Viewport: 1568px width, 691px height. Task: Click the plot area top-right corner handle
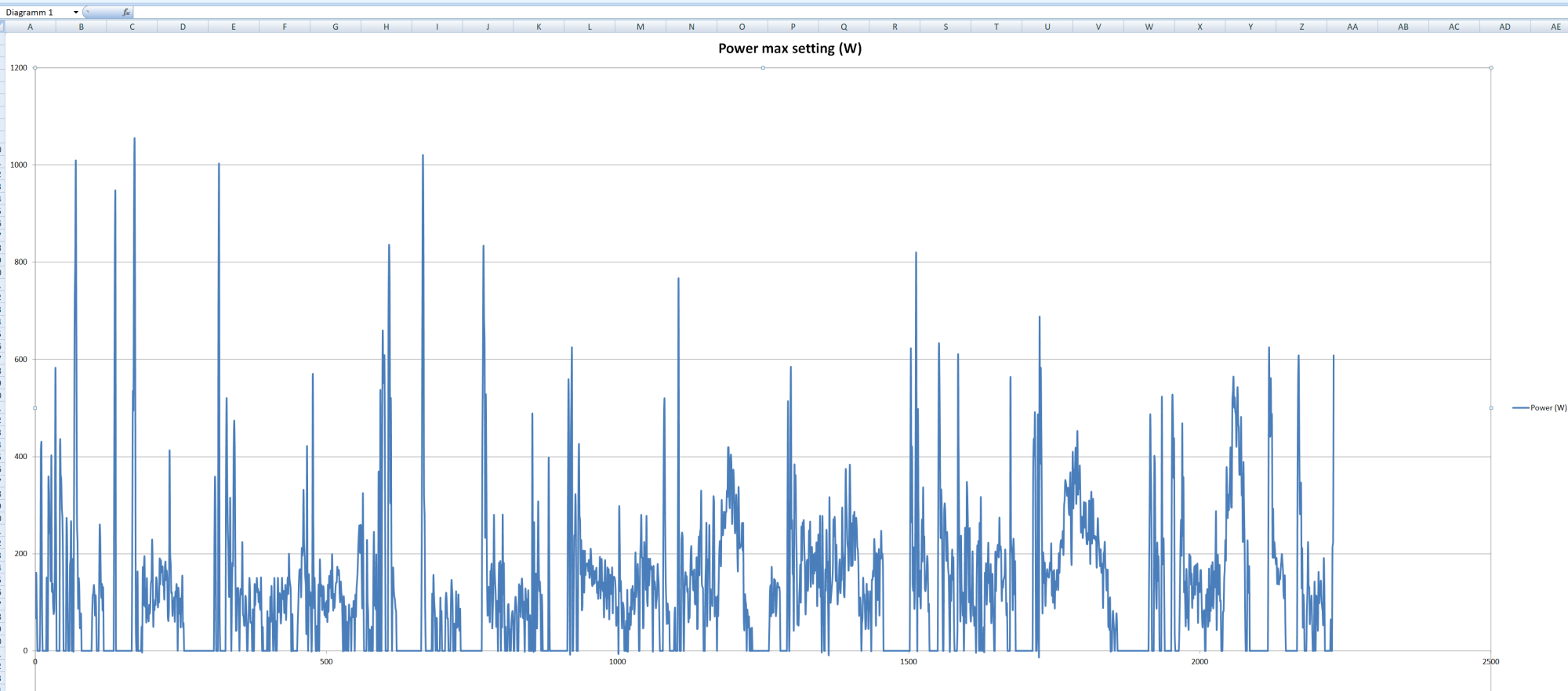pos(1490,68)
